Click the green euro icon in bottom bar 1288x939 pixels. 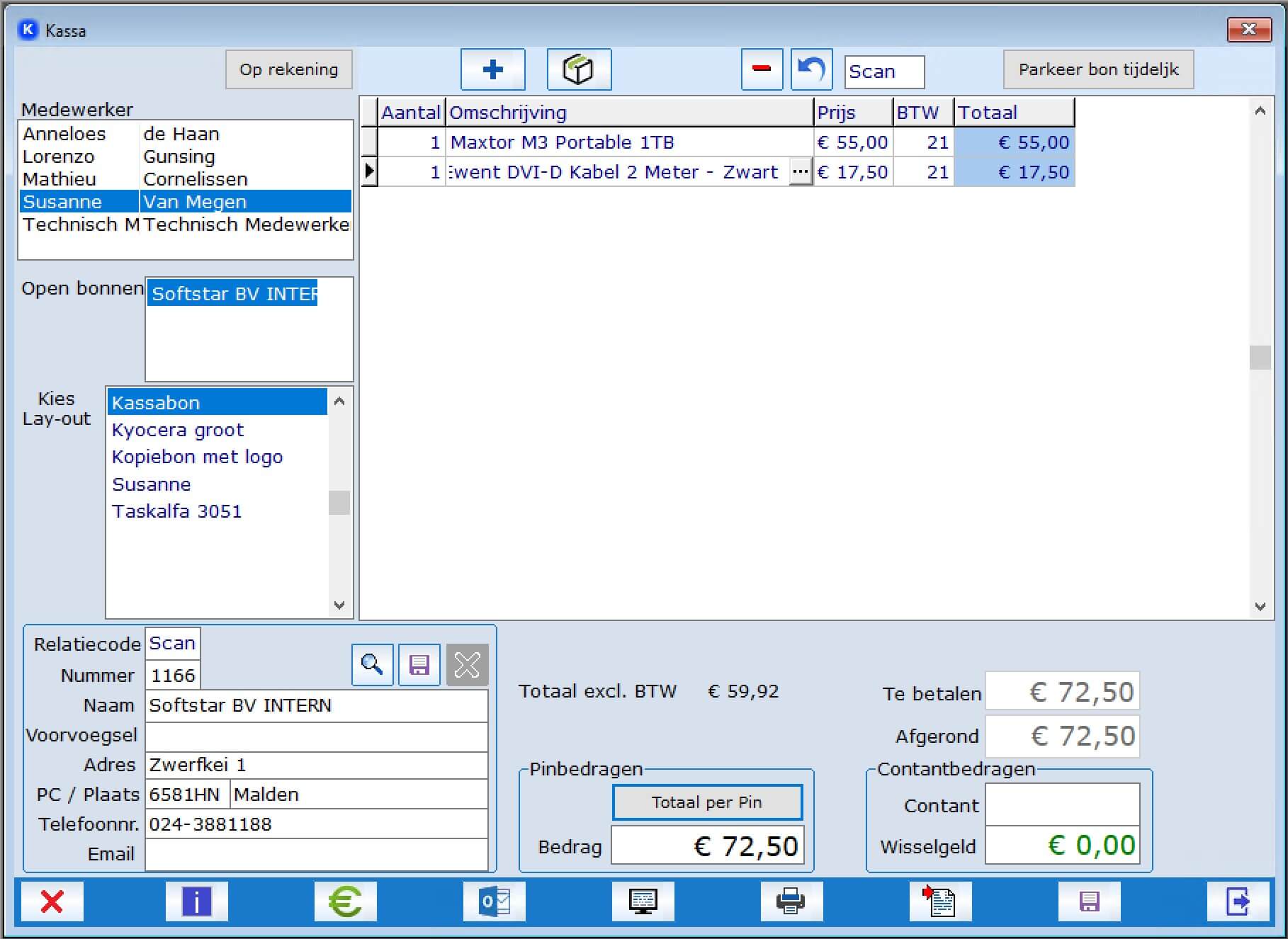tap(345, 901)
